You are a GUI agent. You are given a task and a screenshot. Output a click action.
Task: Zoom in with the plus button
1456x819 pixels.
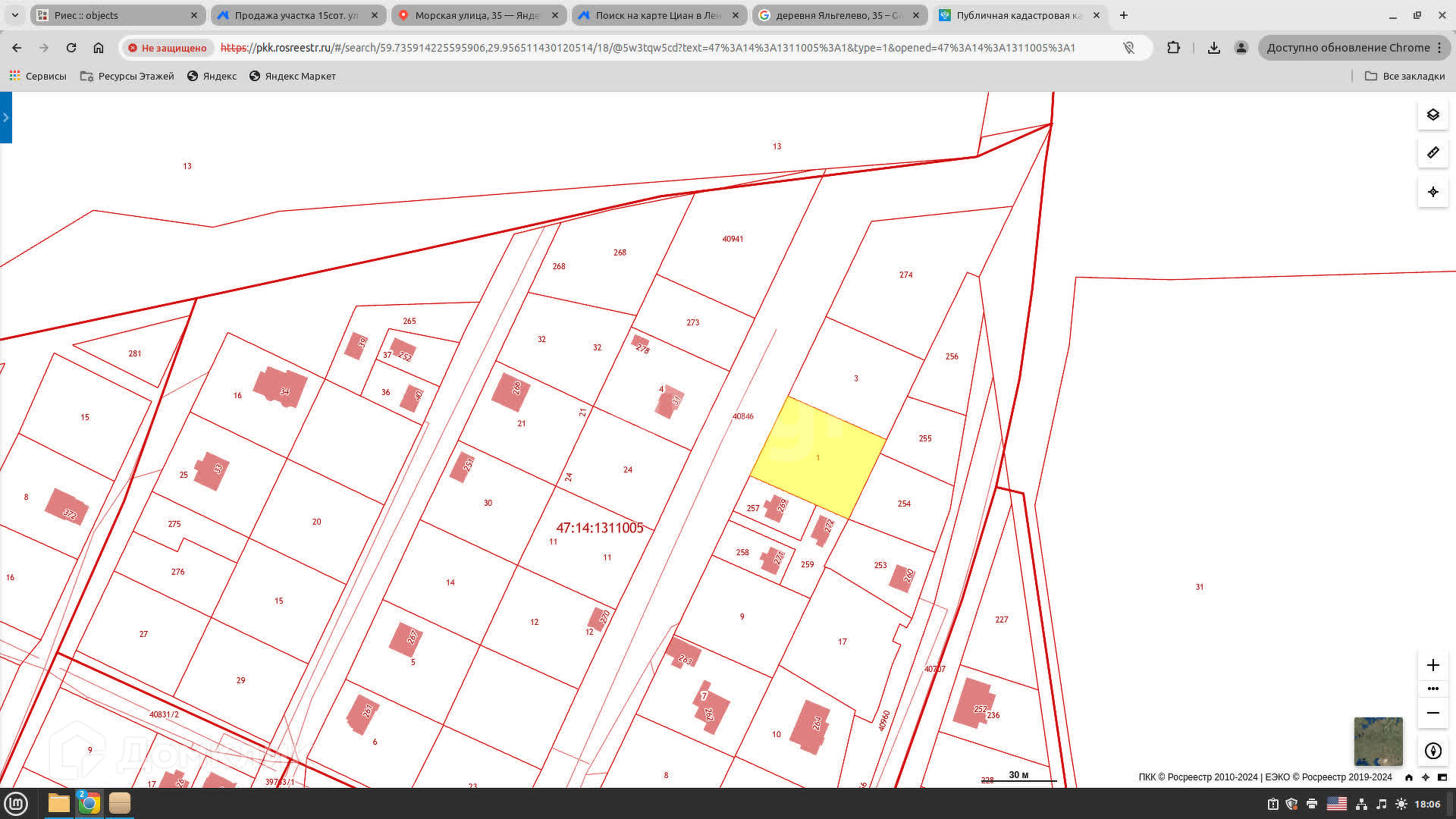pyautogui.click(x=1432, y=665)
